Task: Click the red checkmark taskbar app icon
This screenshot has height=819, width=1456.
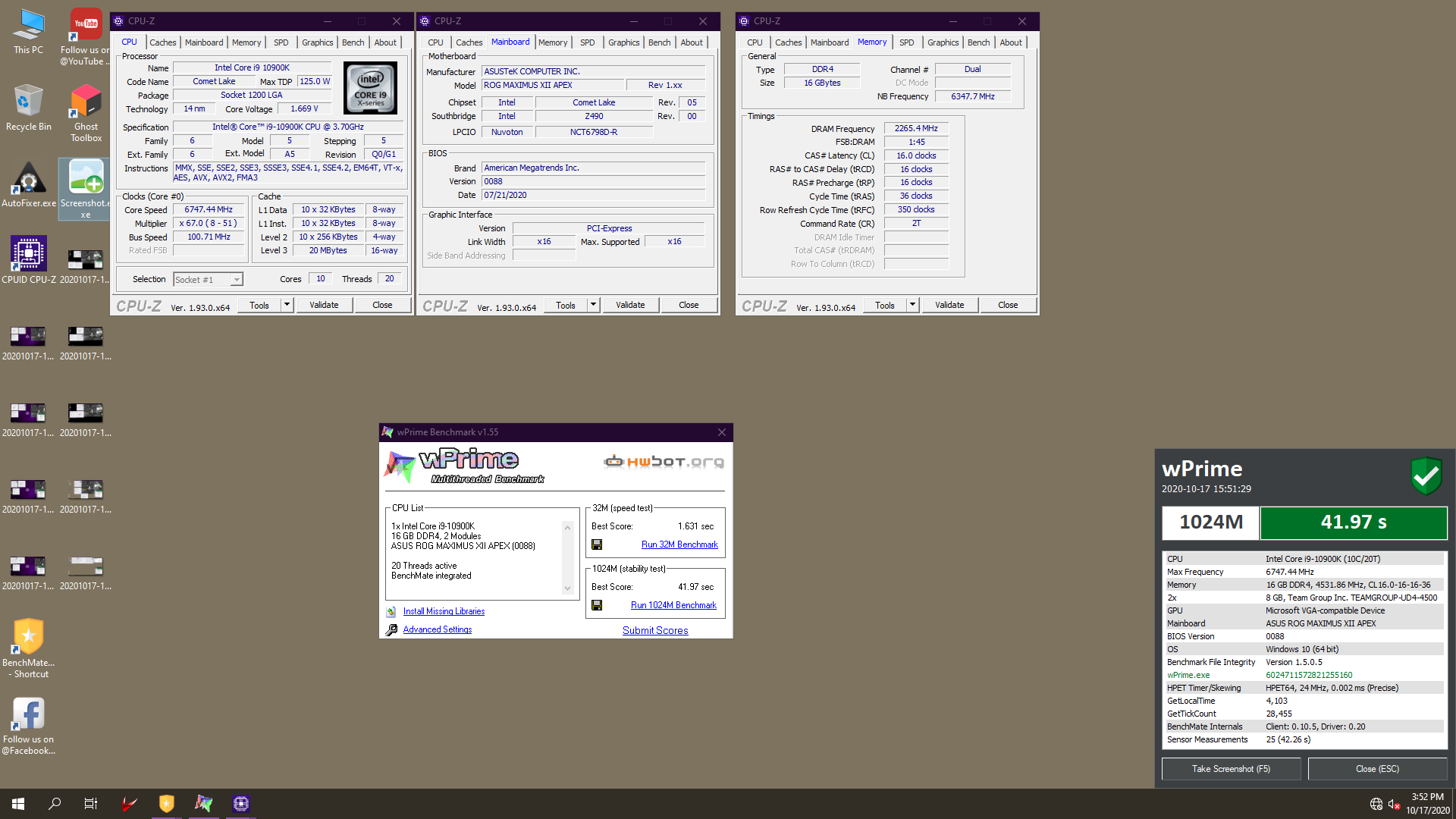Action: [130, 804]
